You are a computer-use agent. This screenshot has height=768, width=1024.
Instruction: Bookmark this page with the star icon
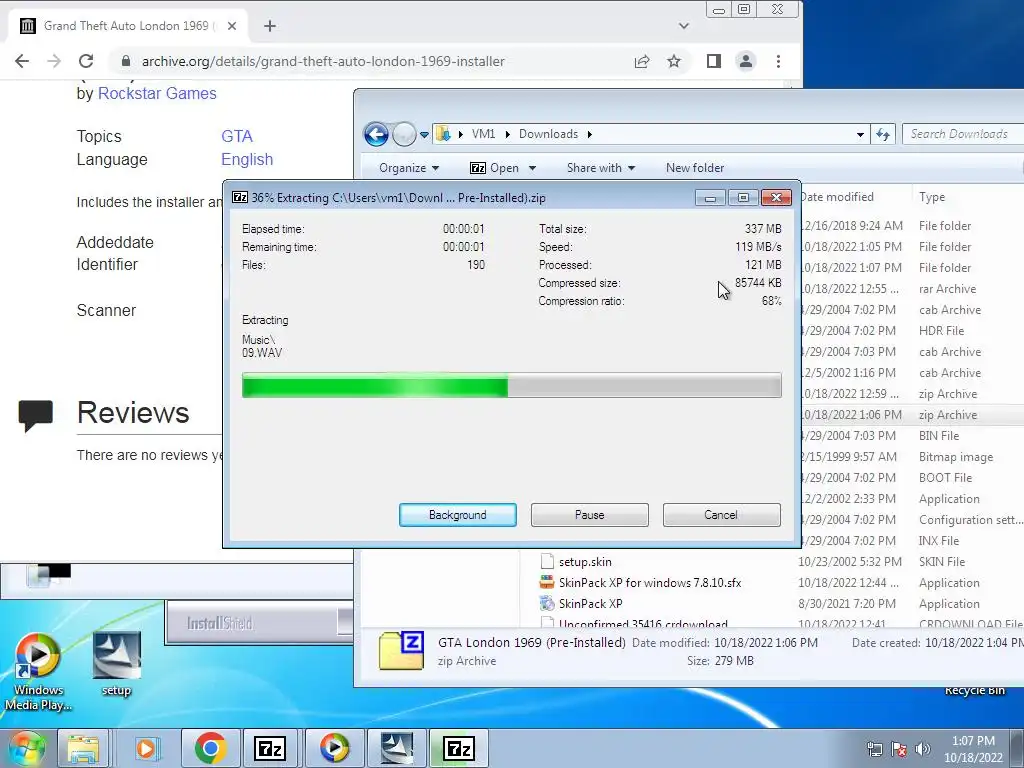[x=674, y=61]
